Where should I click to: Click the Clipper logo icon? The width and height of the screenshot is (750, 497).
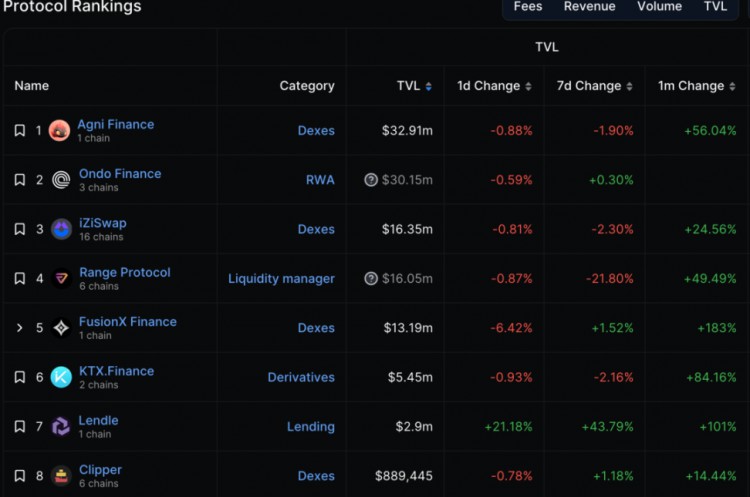61,475
